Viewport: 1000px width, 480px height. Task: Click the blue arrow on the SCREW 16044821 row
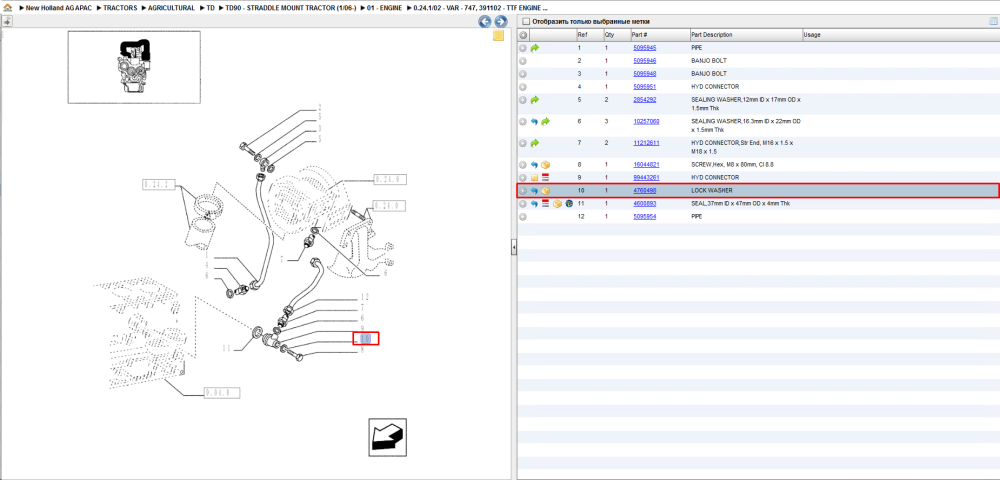pos(534,164)
